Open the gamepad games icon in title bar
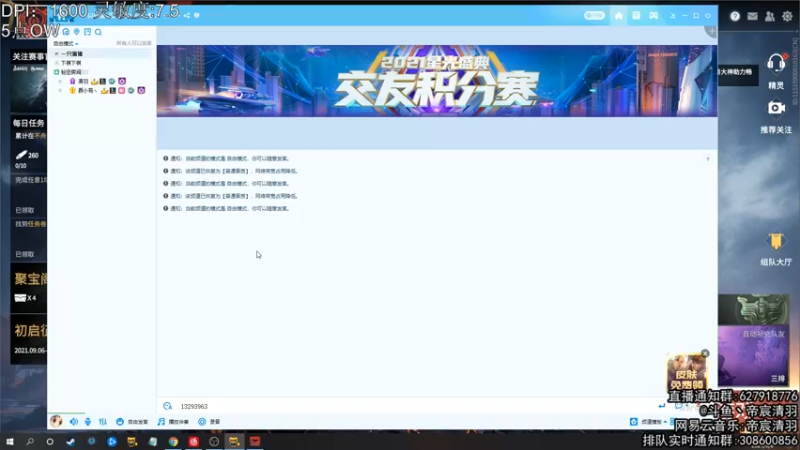Screen dimensions: 800x450 coord(654,16)
